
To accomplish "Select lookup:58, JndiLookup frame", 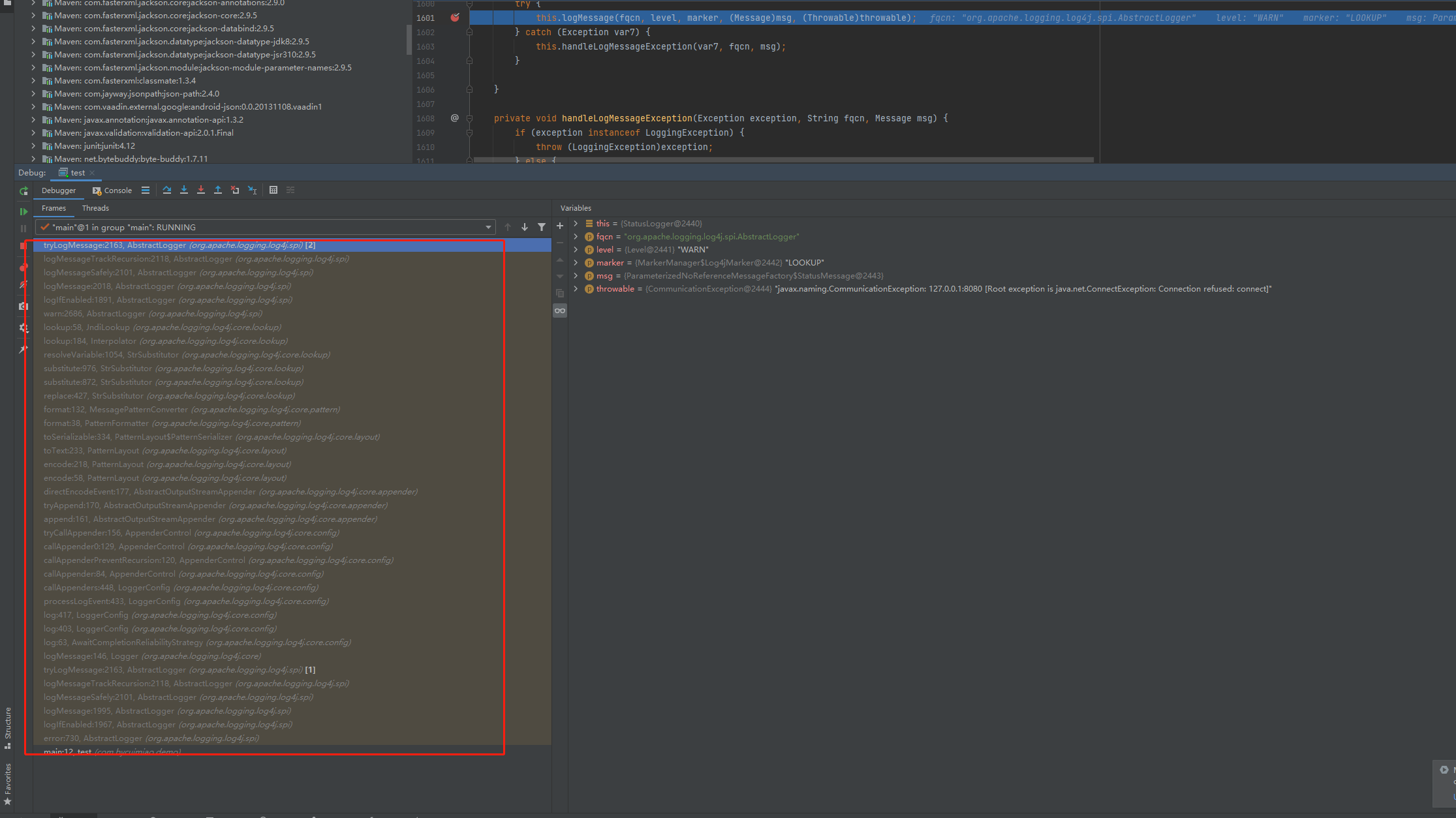I will (292, 327).
